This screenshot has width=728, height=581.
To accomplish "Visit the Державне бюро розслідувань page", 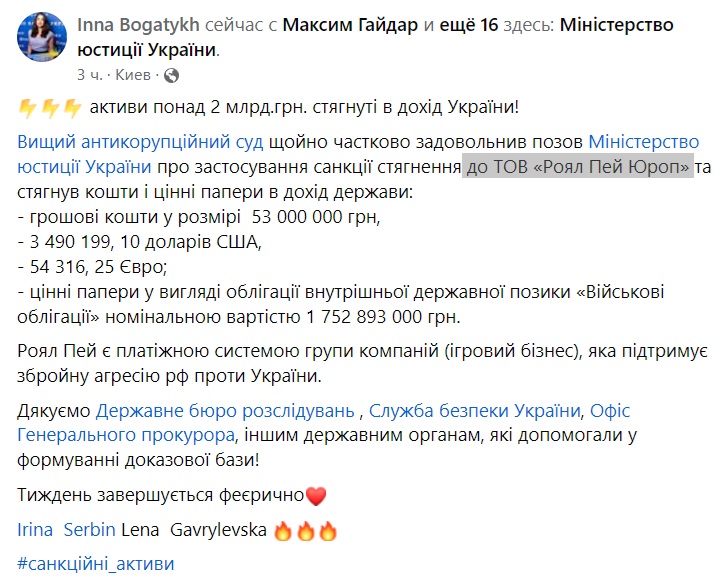I will tap(225, 410).
